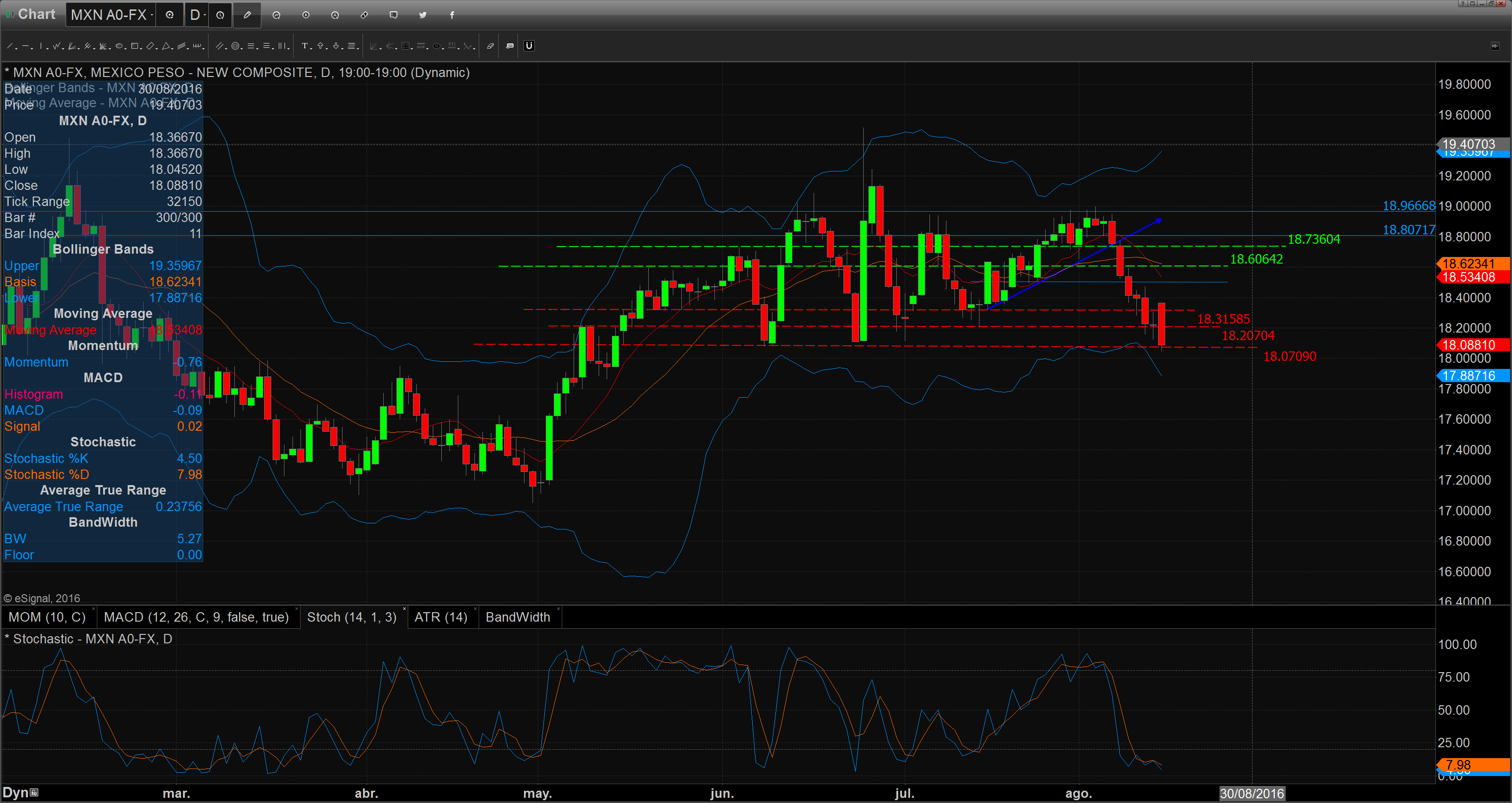Click the blue 18.96668 resistance label
Image resolution: width=1512 pixels, height=803 pixels.
pos(1409,205)
